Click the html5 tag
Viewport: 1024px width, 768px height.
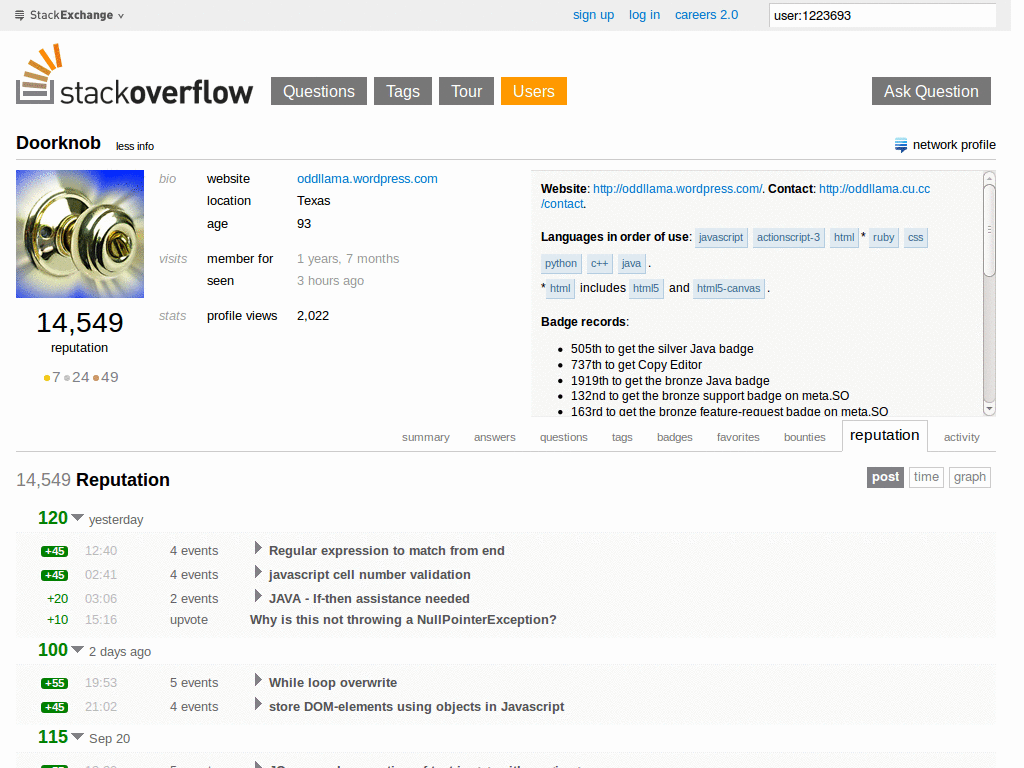(x=646, y=289)
